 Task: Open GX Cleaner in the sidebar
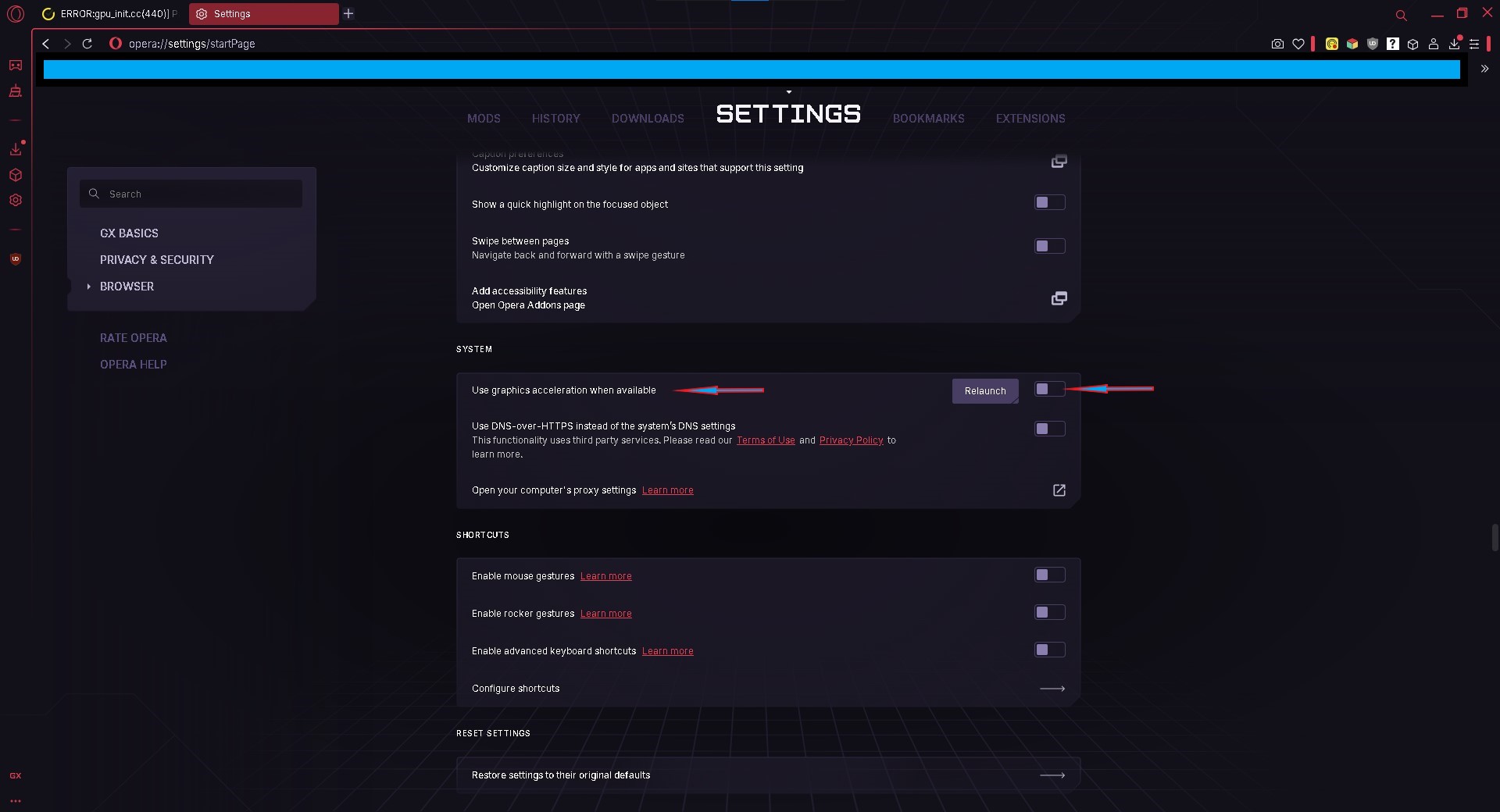click(15, 92)
